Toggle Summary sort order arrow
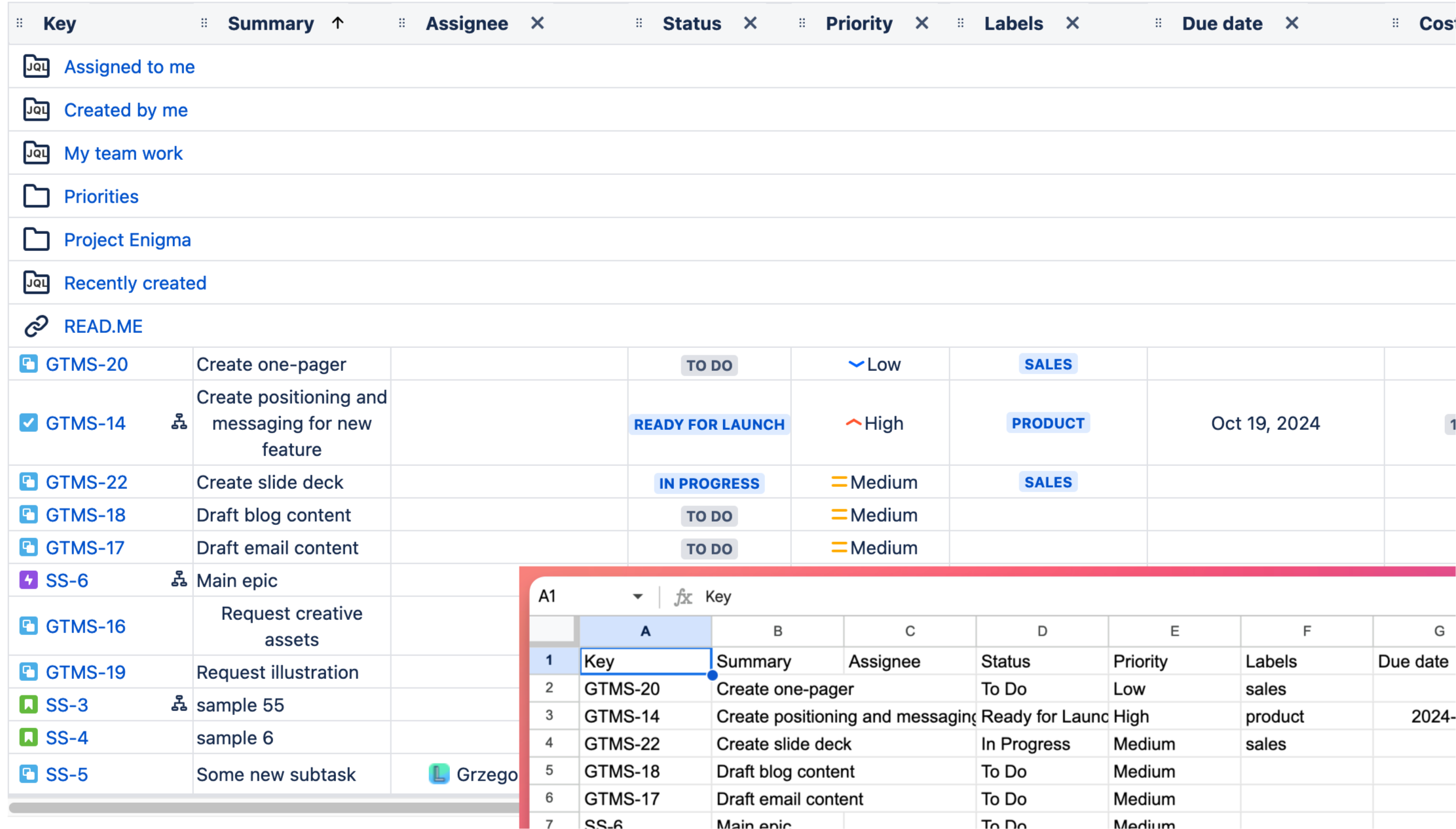This screenshot has height=829, width=1456. (x=337, y=24)
